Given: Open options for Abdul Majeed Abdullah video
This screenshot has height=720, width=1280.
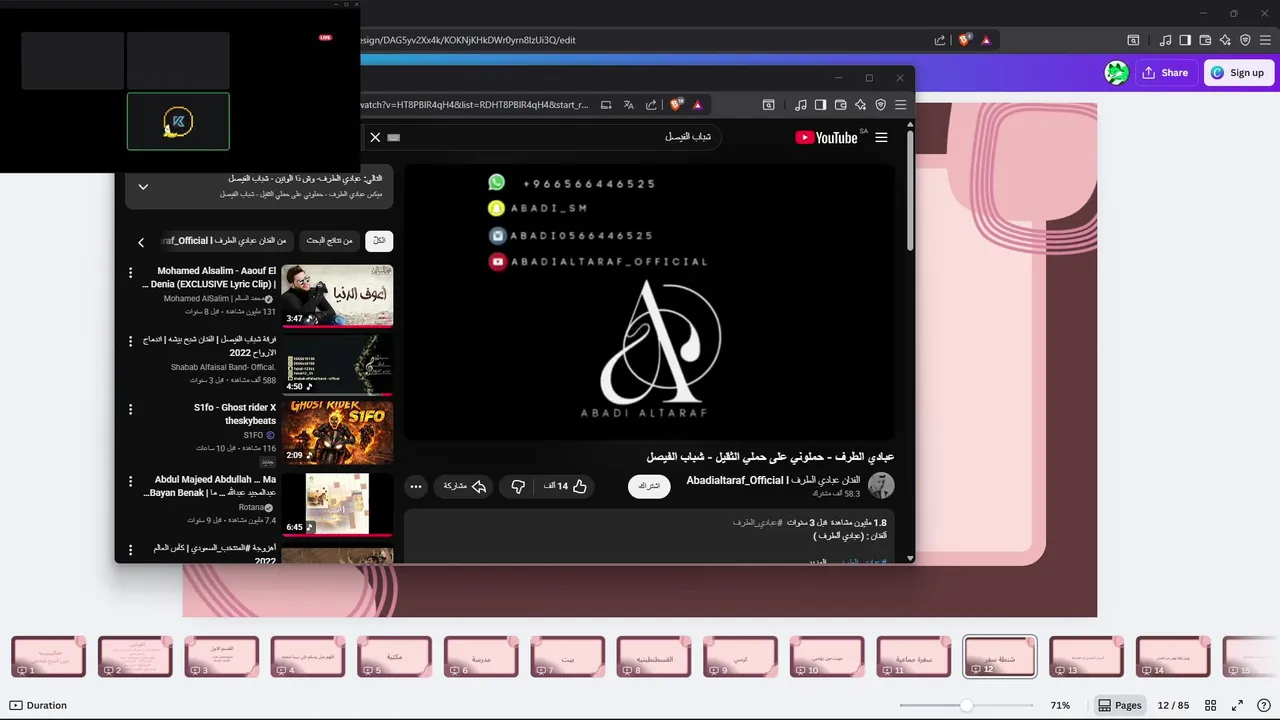Looking at the screenshot, I should [130, 481].
